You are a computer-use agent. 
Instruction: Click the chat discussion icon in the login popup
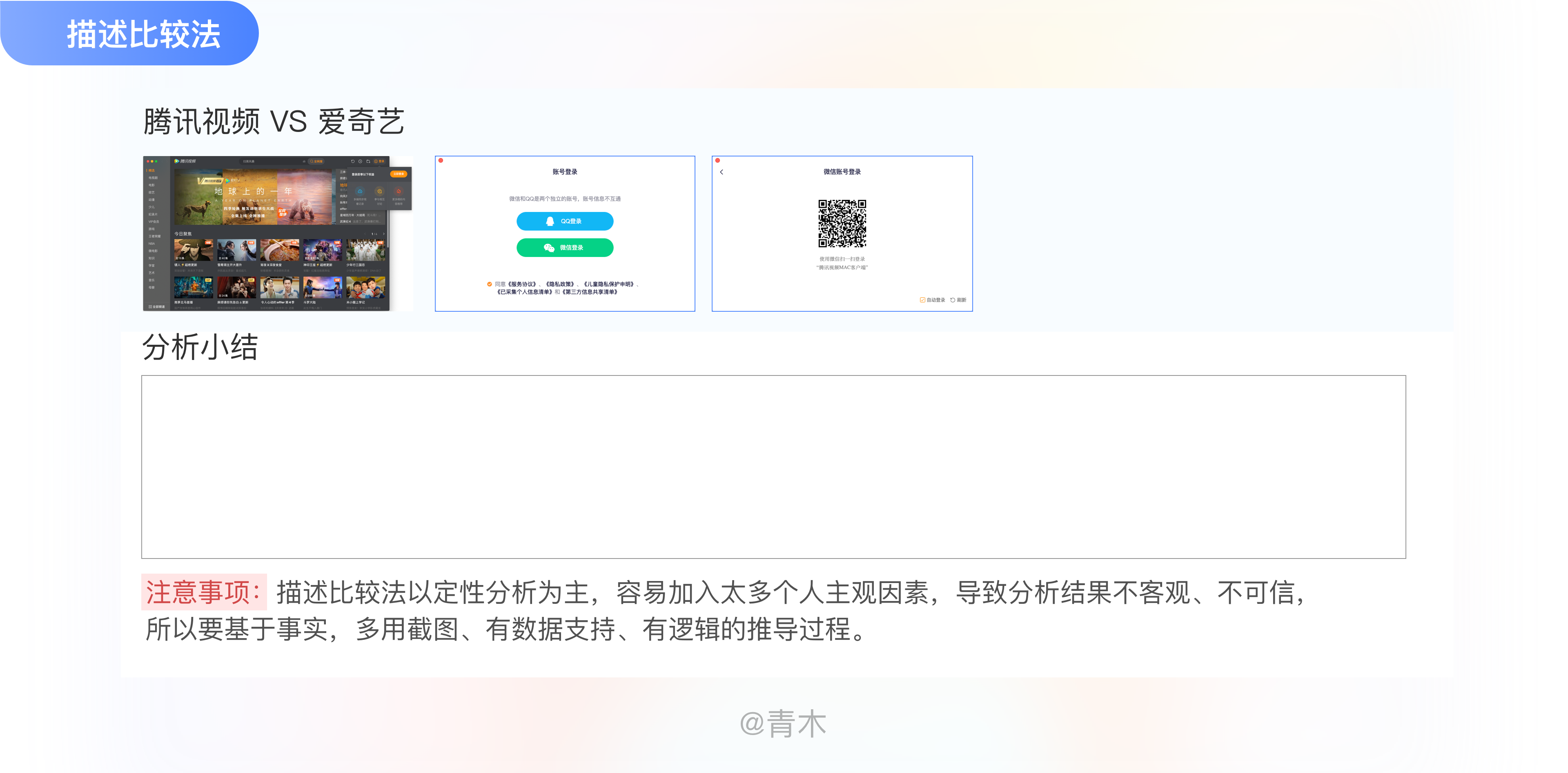(x=380, y=191)
